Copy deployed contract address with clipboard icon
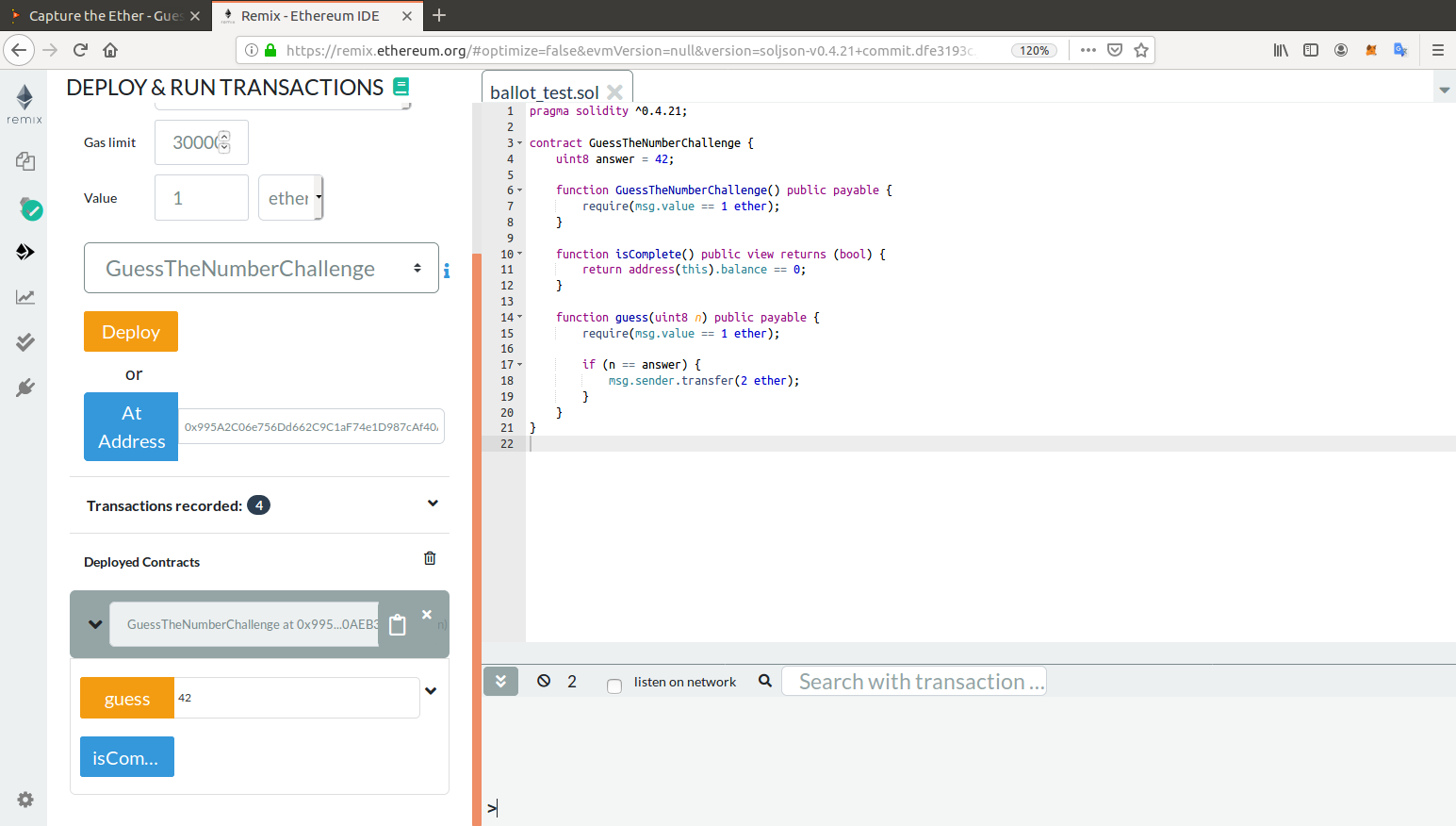This screenshot has width=1456, height=826. pos(398,625)
